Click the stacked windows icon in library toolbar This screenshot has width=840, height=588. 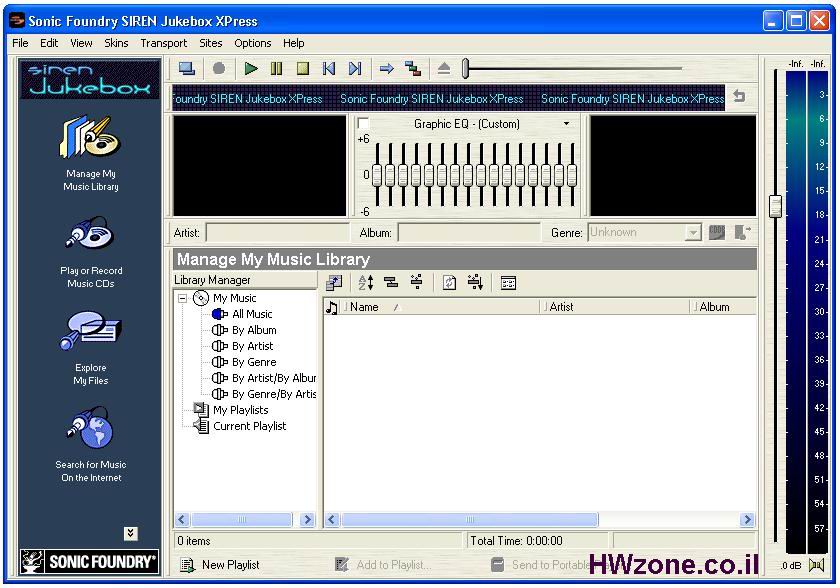pos(334,282)
